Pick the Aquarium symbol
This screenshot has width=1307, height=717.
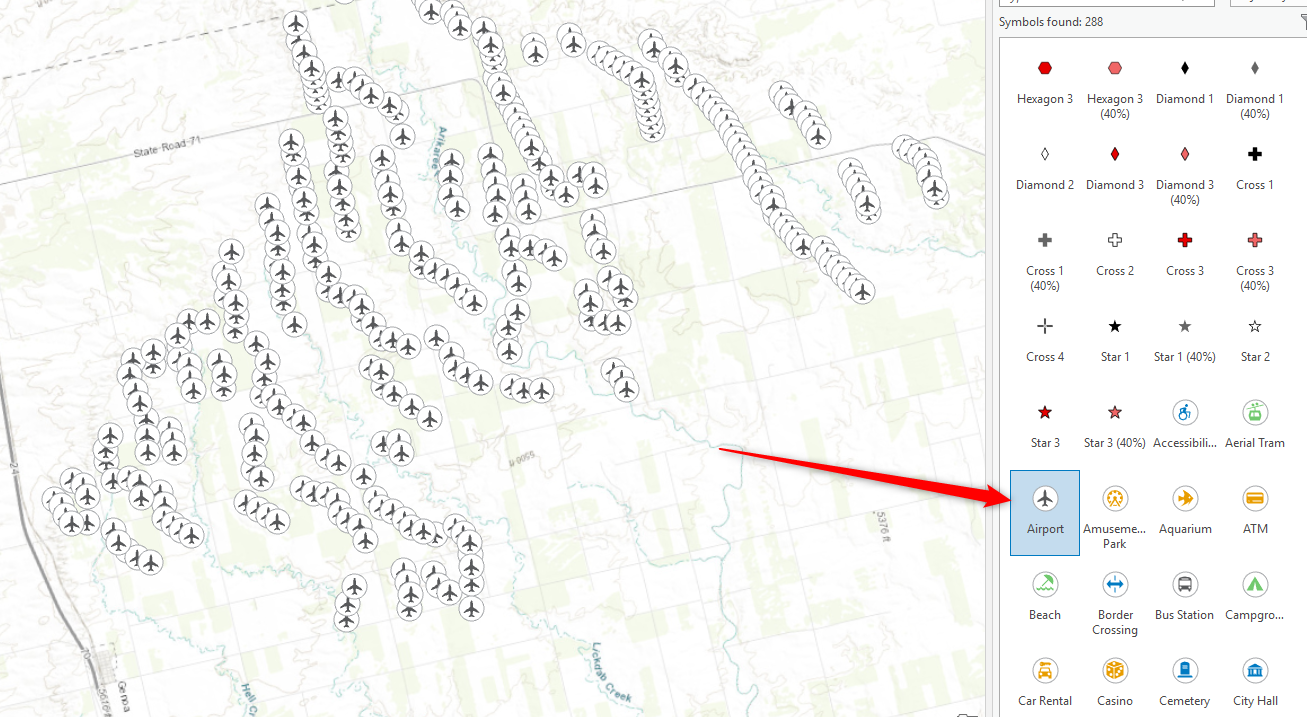(1185, 512)
